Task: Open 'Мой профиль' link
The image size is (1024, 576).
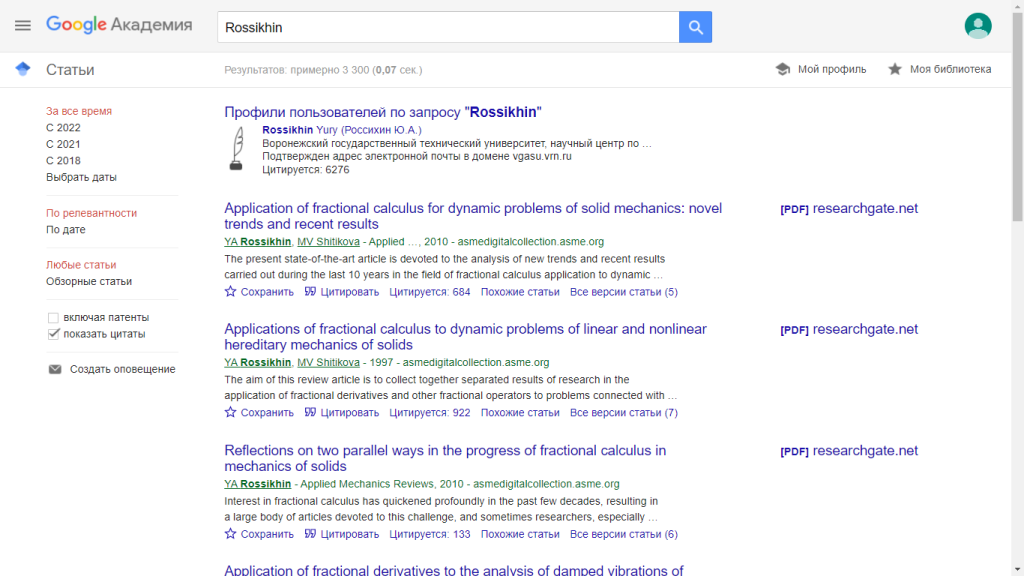Action: (x=832, y=69)
